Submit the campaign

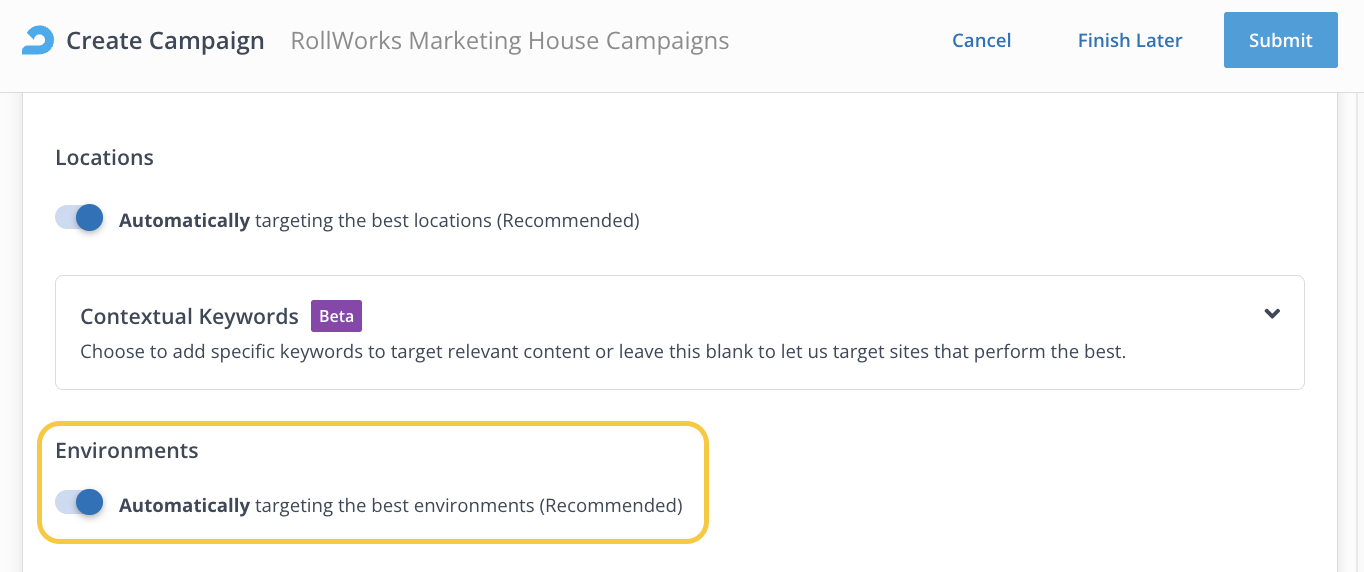pos(1280,40)
